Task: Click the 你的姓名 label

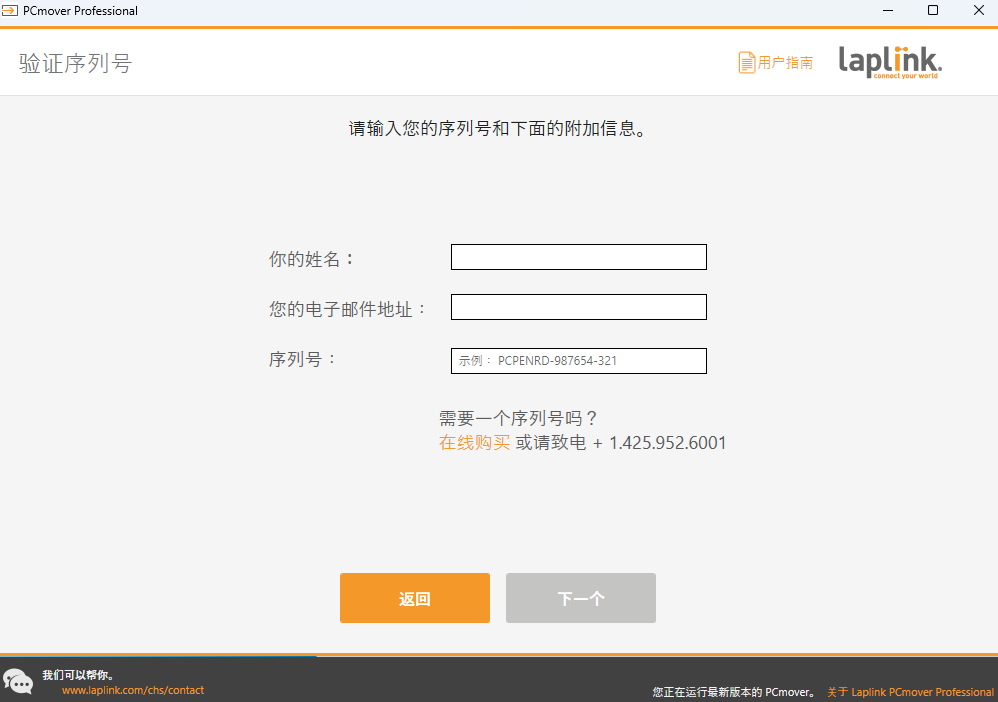Action: pos(311,259)
